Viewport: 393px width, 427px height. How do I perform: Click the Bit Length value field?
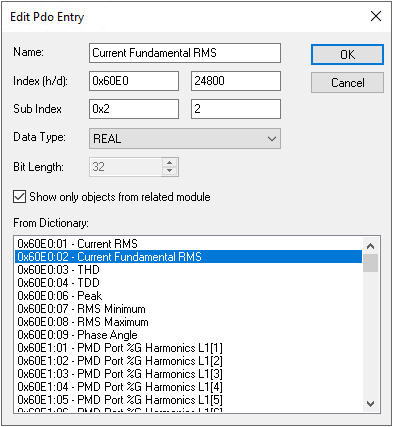pyautogui.click(x=126, y=167)
